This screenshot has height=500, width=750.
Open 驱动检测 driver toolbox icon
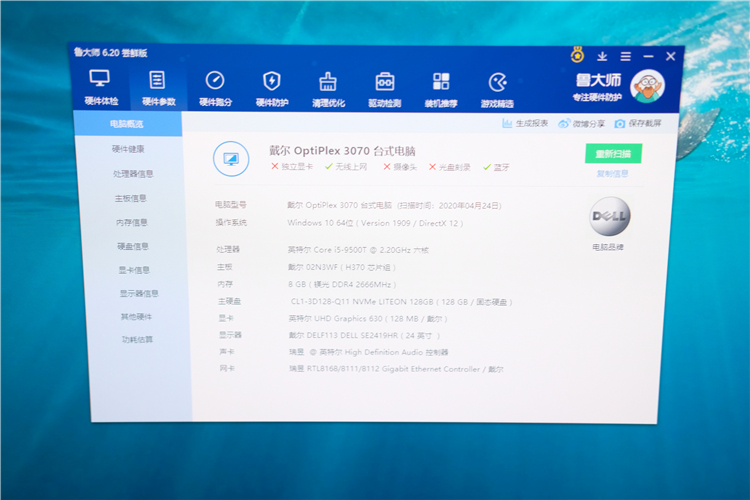click(x=385, y=82)
